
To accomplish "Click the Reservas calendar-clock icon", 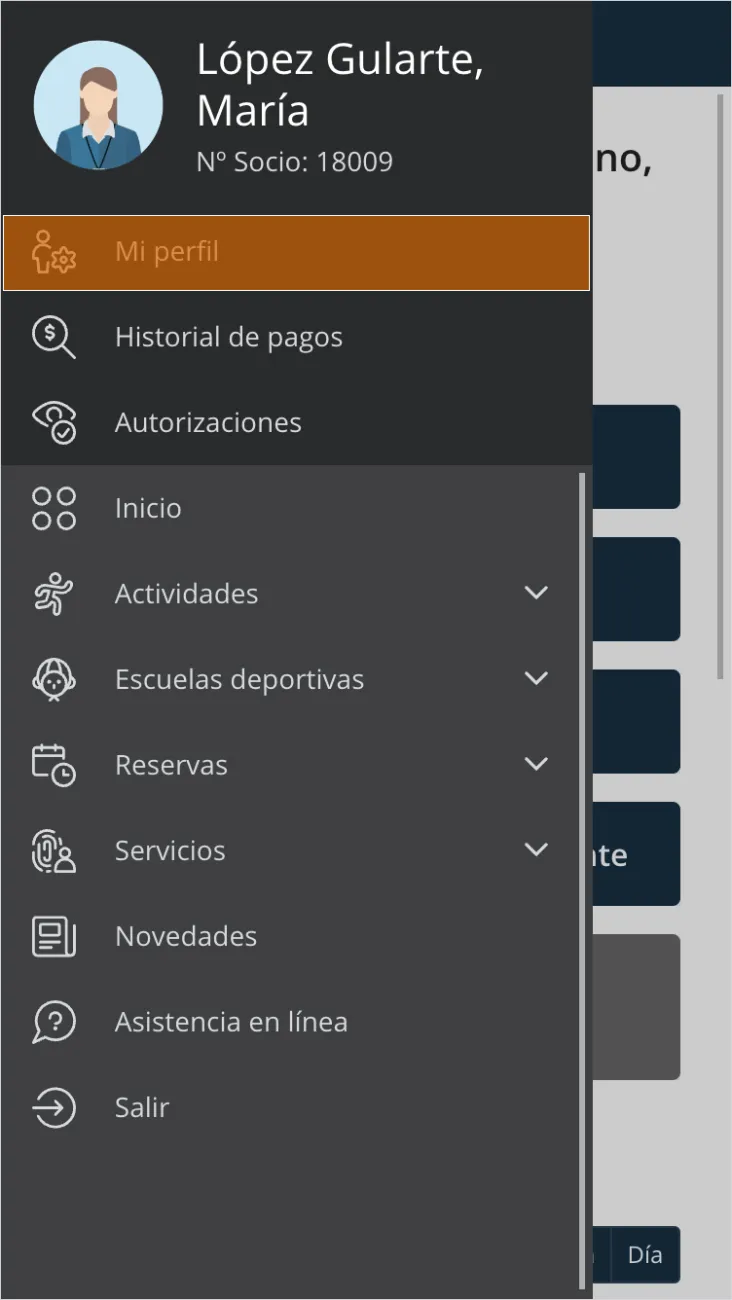I will [x=54, y=765].
